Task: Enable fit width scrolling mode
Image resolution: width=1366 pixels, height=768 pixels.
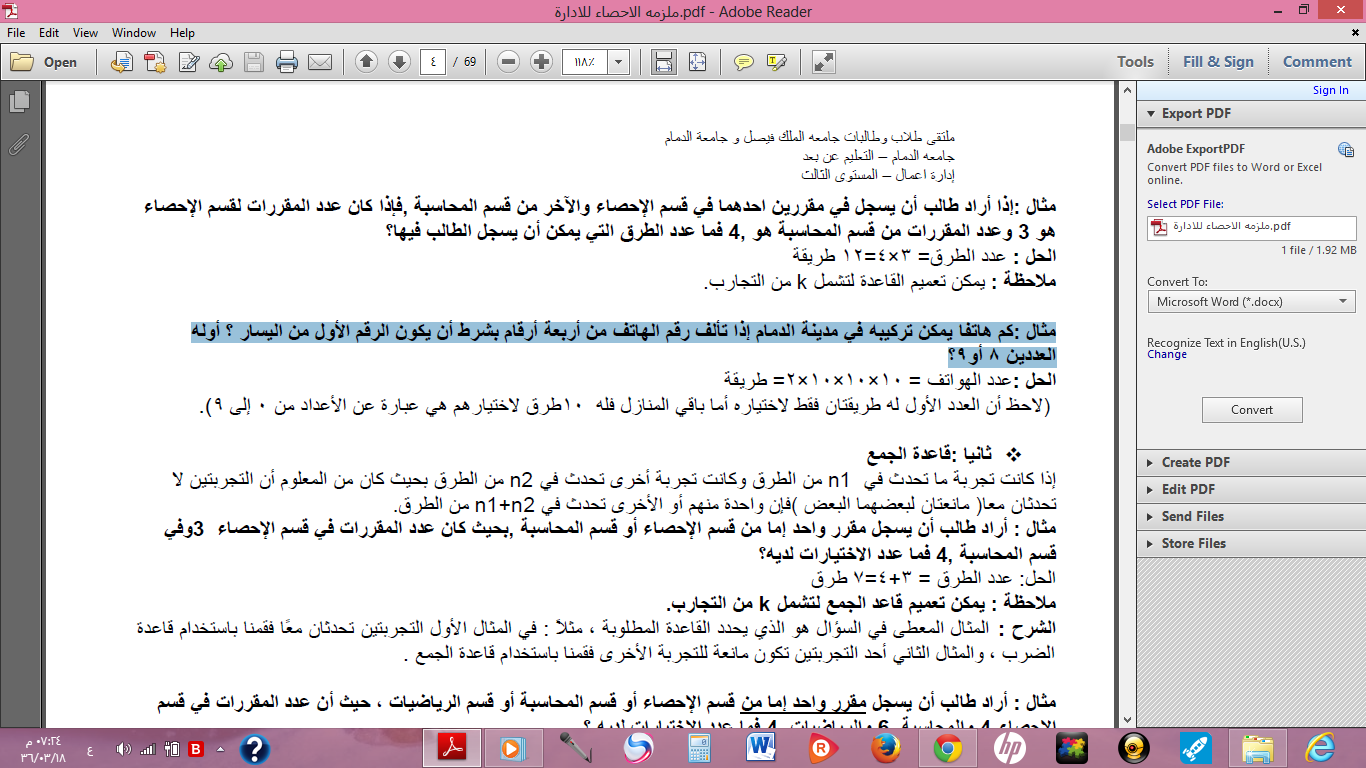Action: click(663, 62)
